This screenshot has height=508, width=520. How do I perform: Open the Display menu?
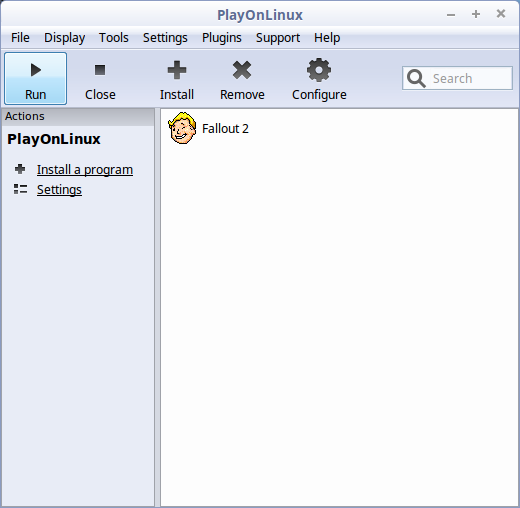[x=64, y=38]
